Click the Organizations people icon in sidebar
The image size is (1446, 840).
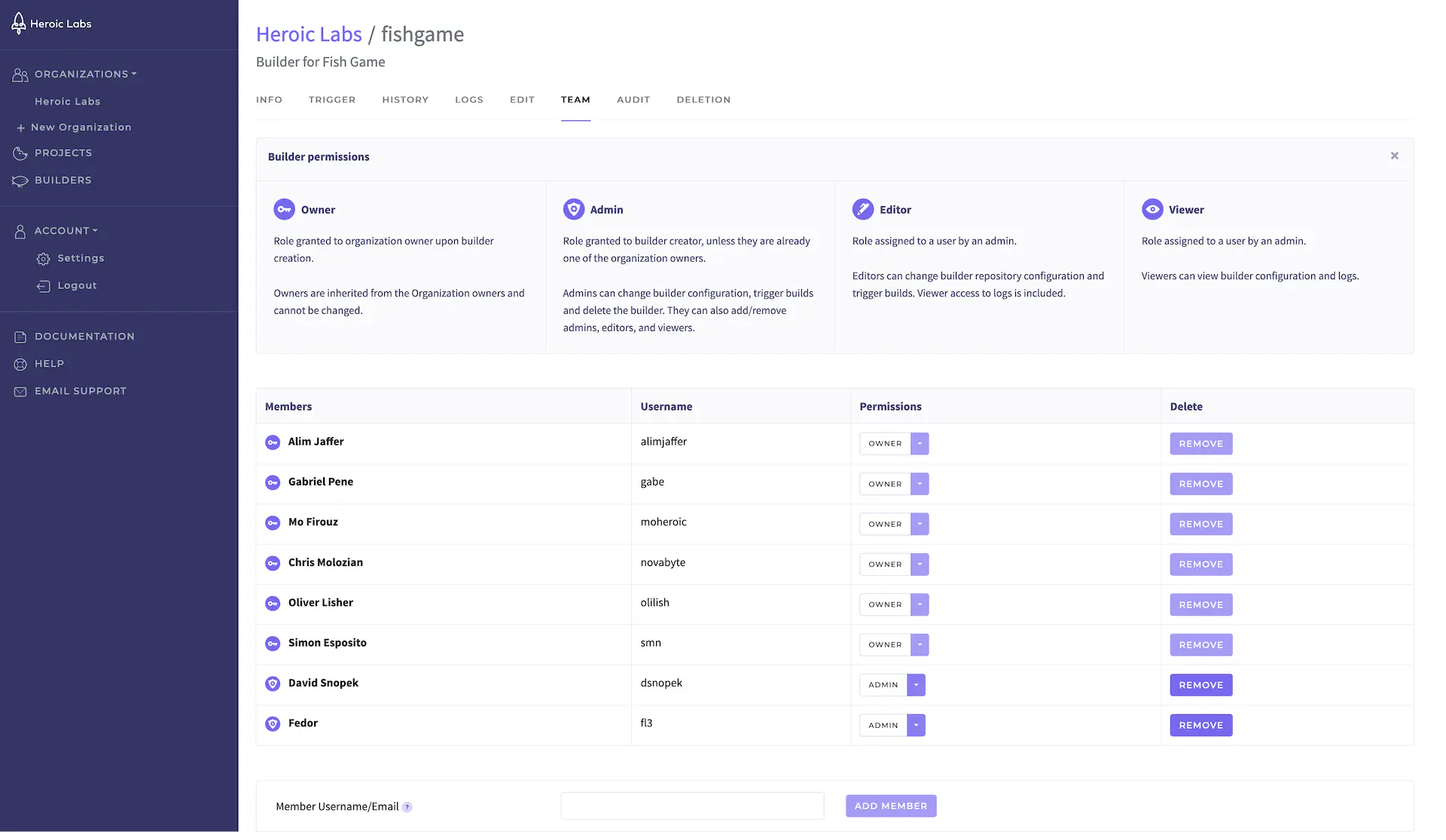pos(20,75)
